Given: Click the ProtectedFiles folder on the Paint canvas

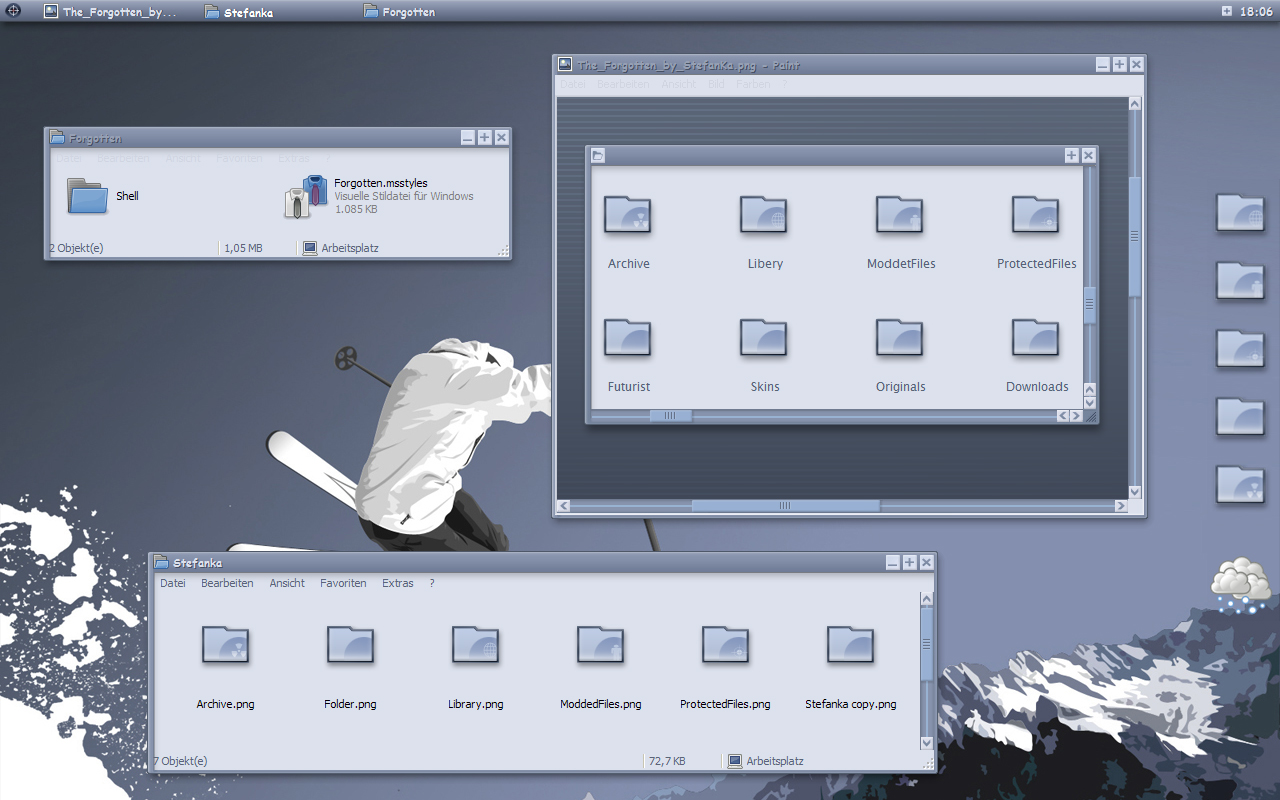Looking at the screenshot, I should (x=1036, y=215).
